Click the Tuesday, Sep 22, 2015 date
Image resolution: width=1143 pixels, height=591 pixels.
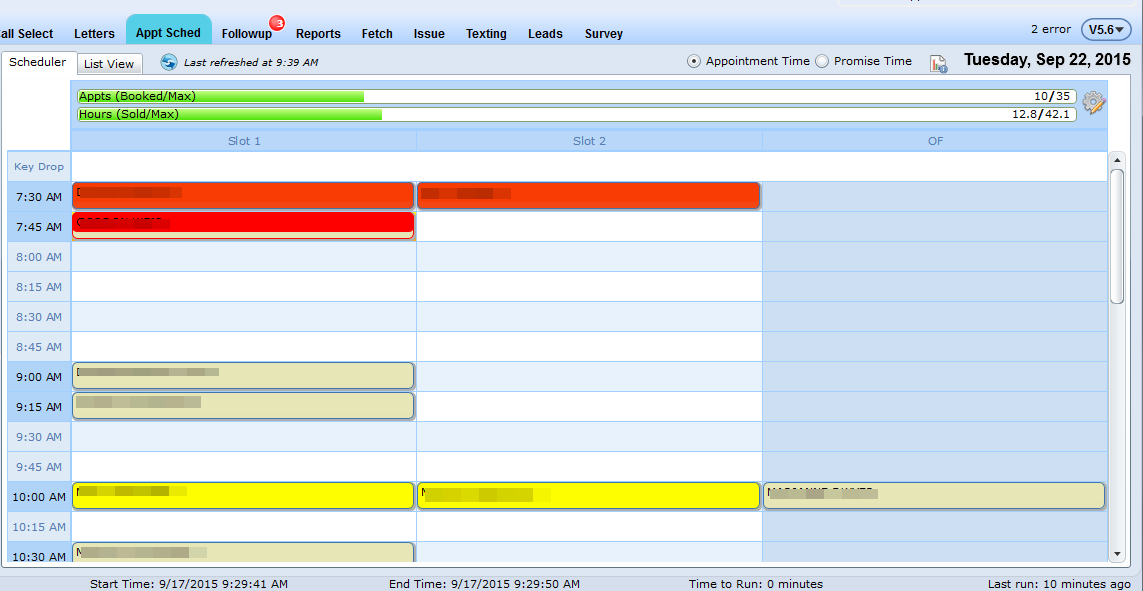(x=1047, y=60)
